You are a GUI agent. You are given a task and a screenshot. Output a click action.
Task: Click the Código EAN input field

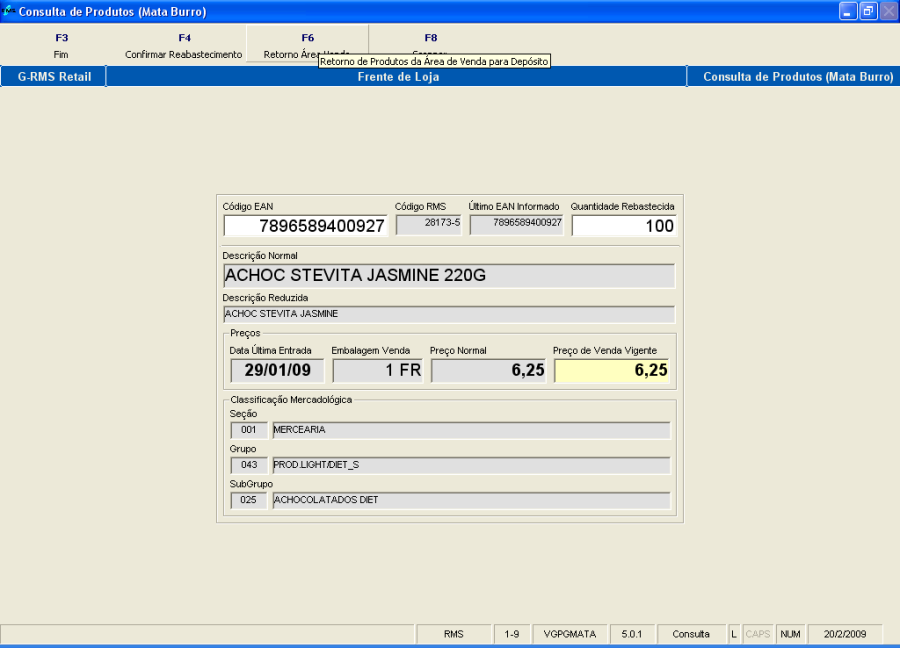(x=306, y=226)
